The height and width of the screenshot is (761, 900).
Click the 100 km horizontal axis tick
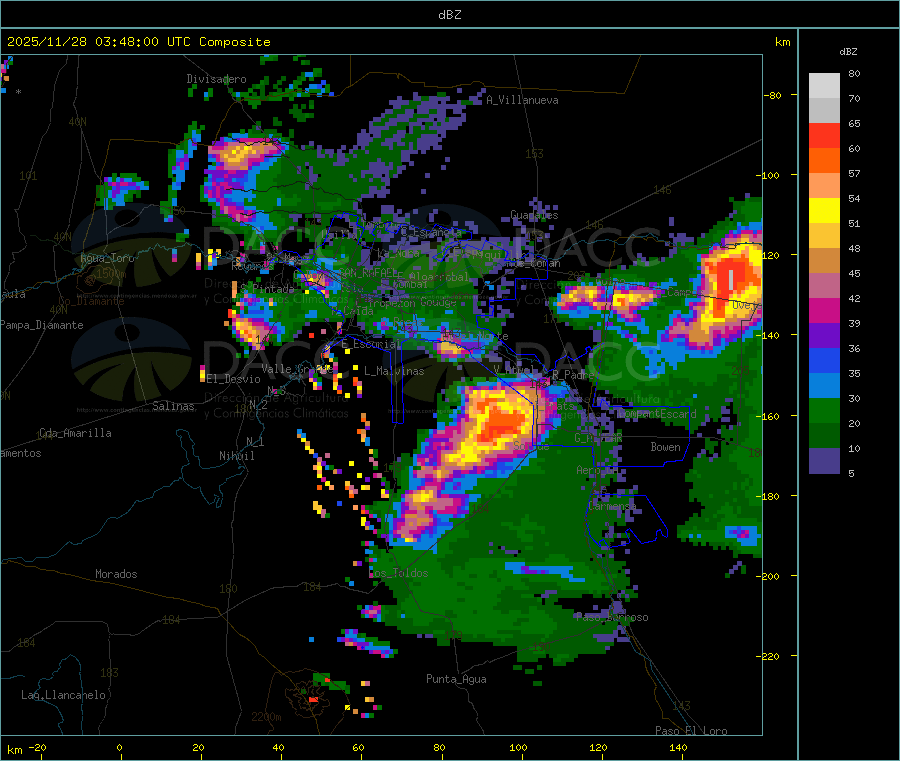(x=518, y=747)
